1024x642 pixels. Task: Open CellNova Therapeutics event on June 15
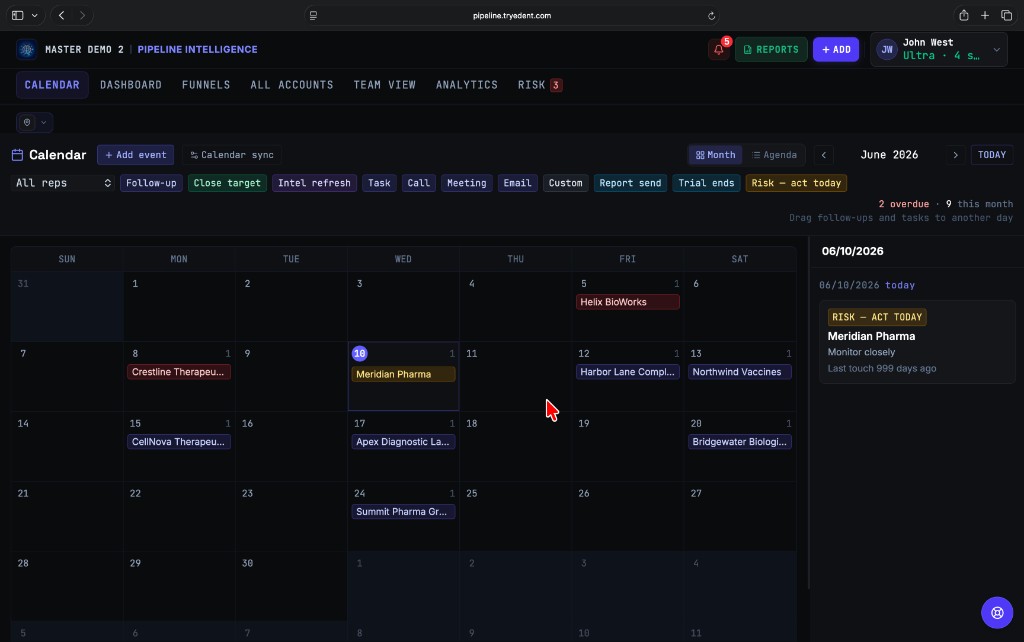point(178,441)
